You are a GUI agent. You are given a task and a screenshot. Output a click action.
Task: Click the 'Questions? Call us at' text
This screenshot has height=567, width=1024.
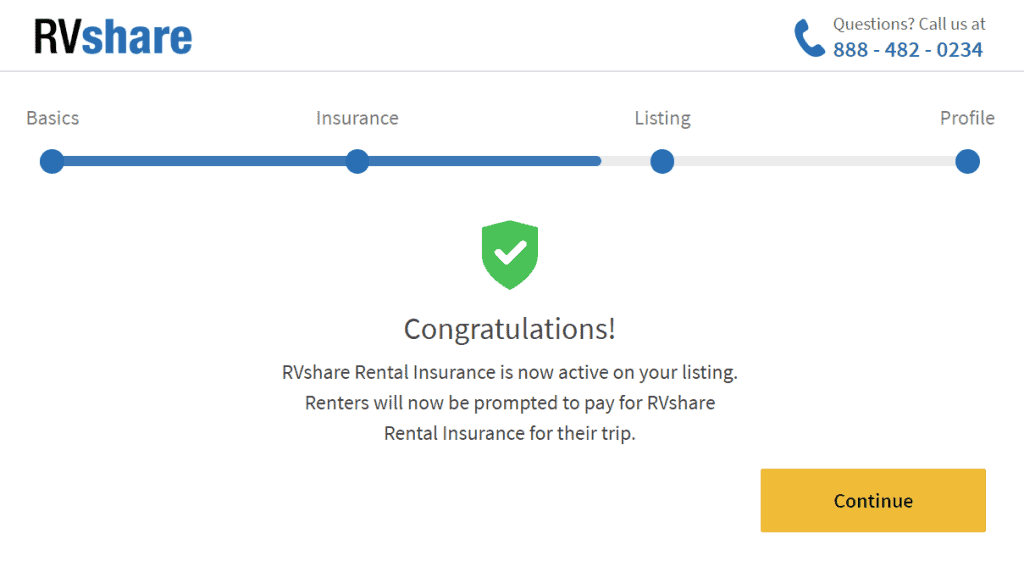tap(909, 24)
